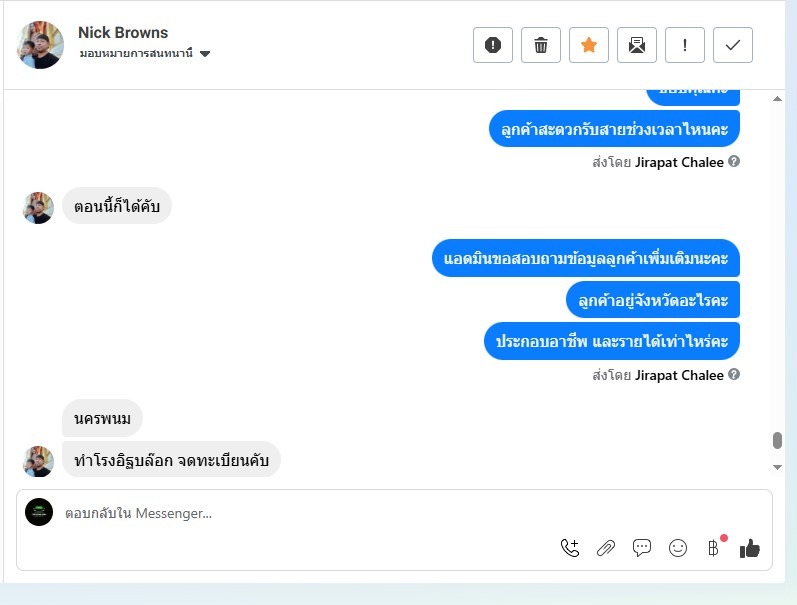797x605 pixels.
Task: Request payment with the baht icon
Action: [x=714, y=548]
